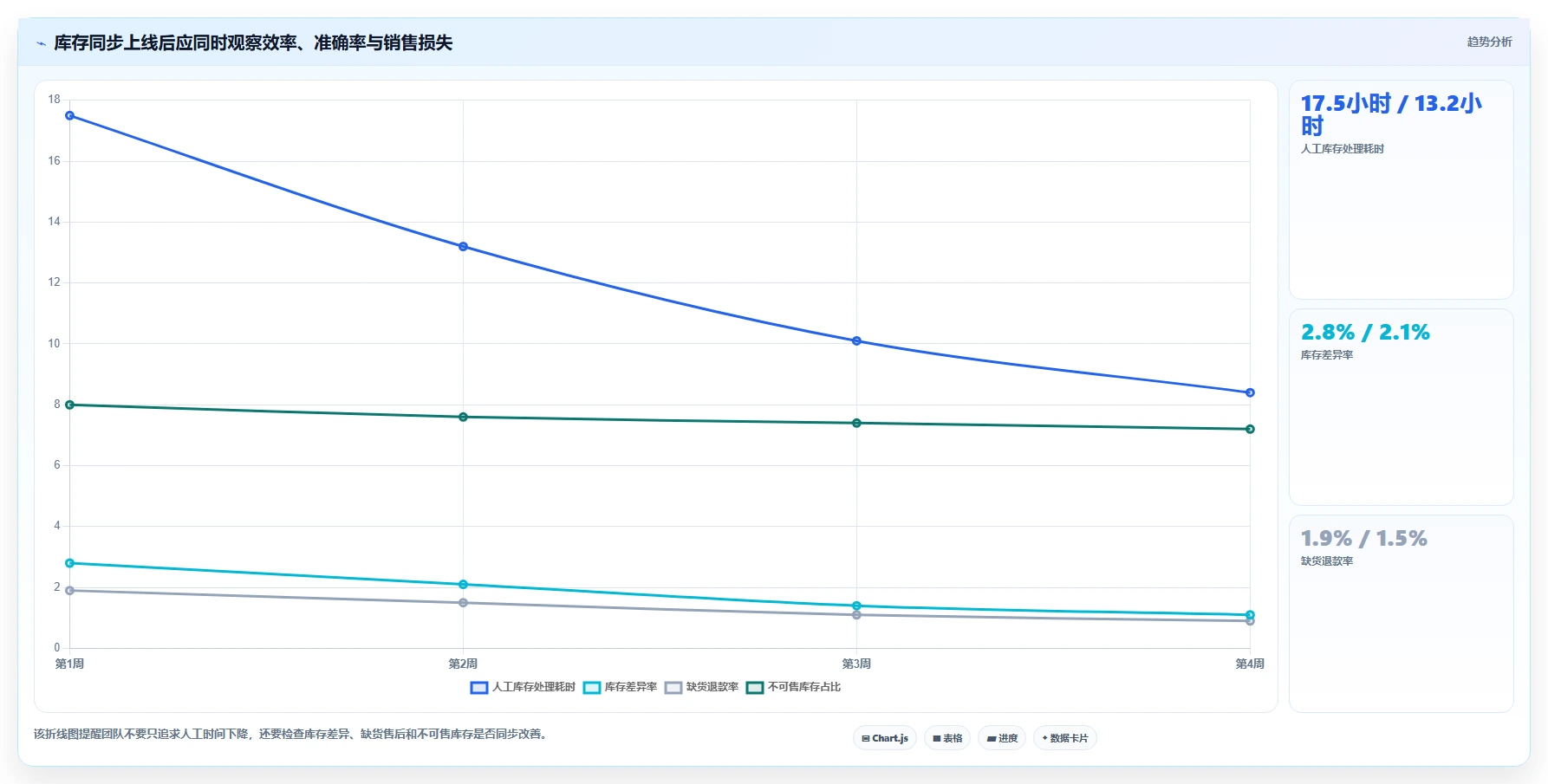Toggle 人工库存处理耗时 legend swatch
1548x784 pixels.
(479, 687)
